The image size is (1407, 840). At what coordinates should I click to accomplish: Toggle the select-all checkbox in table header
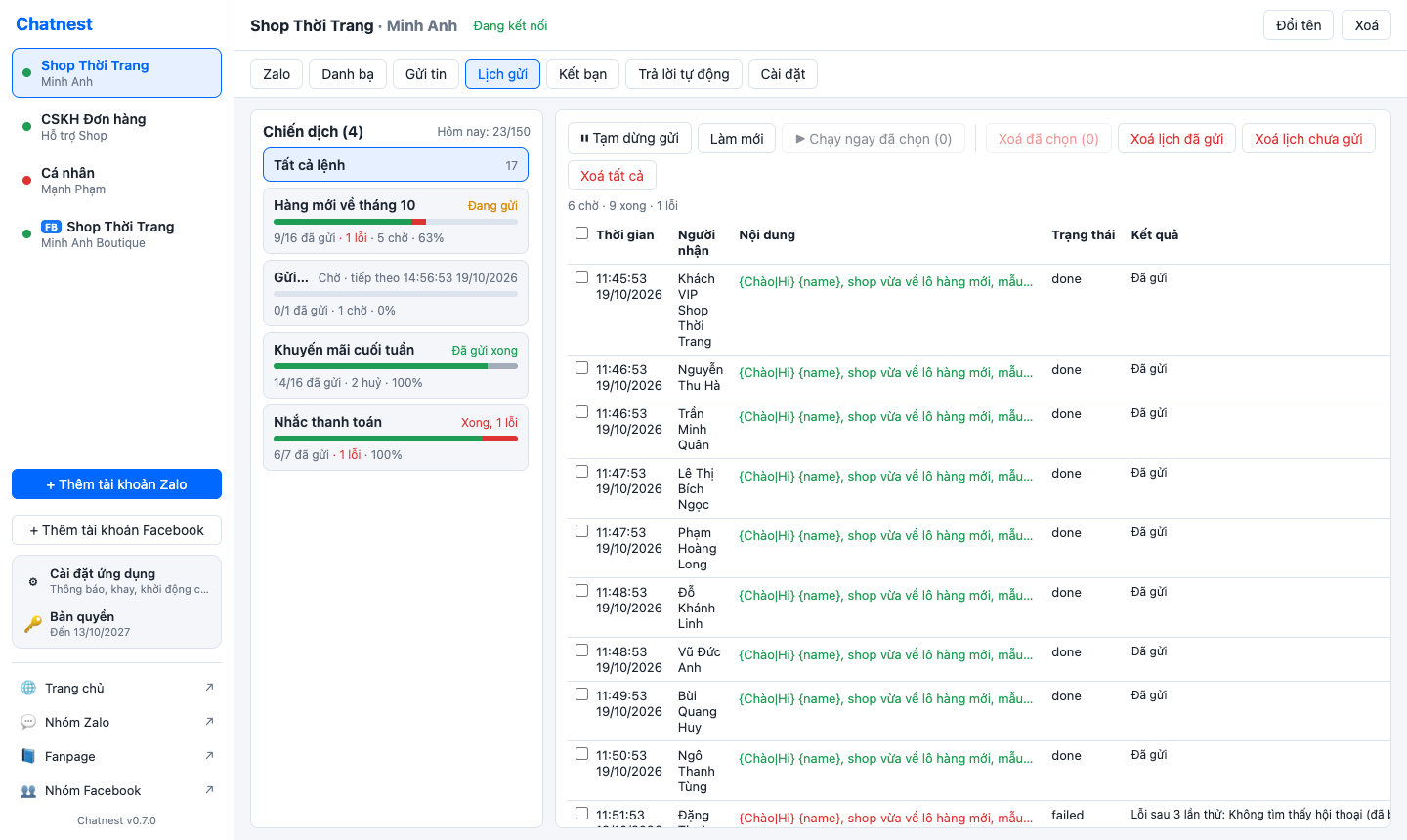(581, 233)
